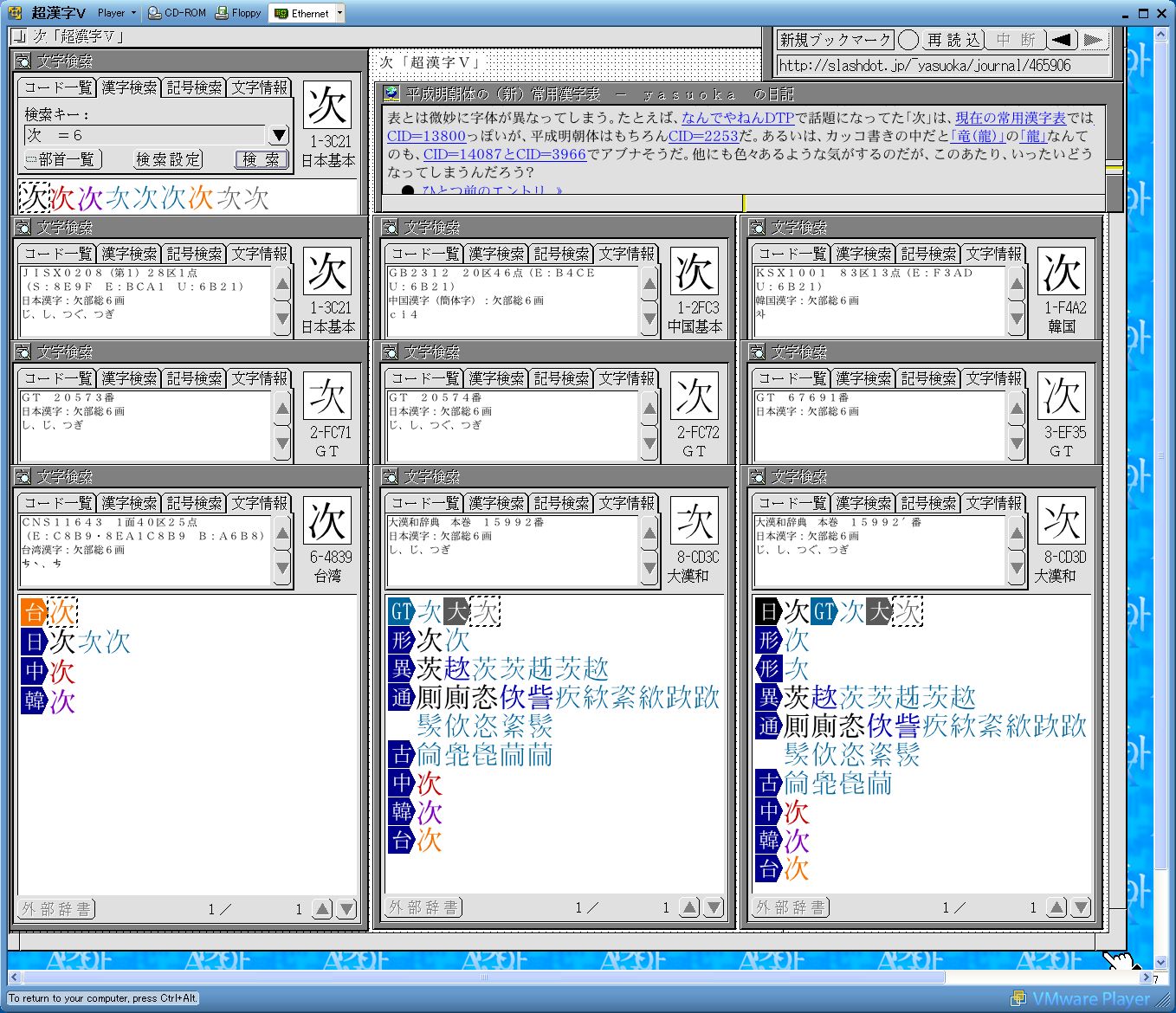This screenshot has width=1176, height=1013.
Task: Click the magnifier title icon of the 6-4839 台湾 window
Action: (23, 476)
